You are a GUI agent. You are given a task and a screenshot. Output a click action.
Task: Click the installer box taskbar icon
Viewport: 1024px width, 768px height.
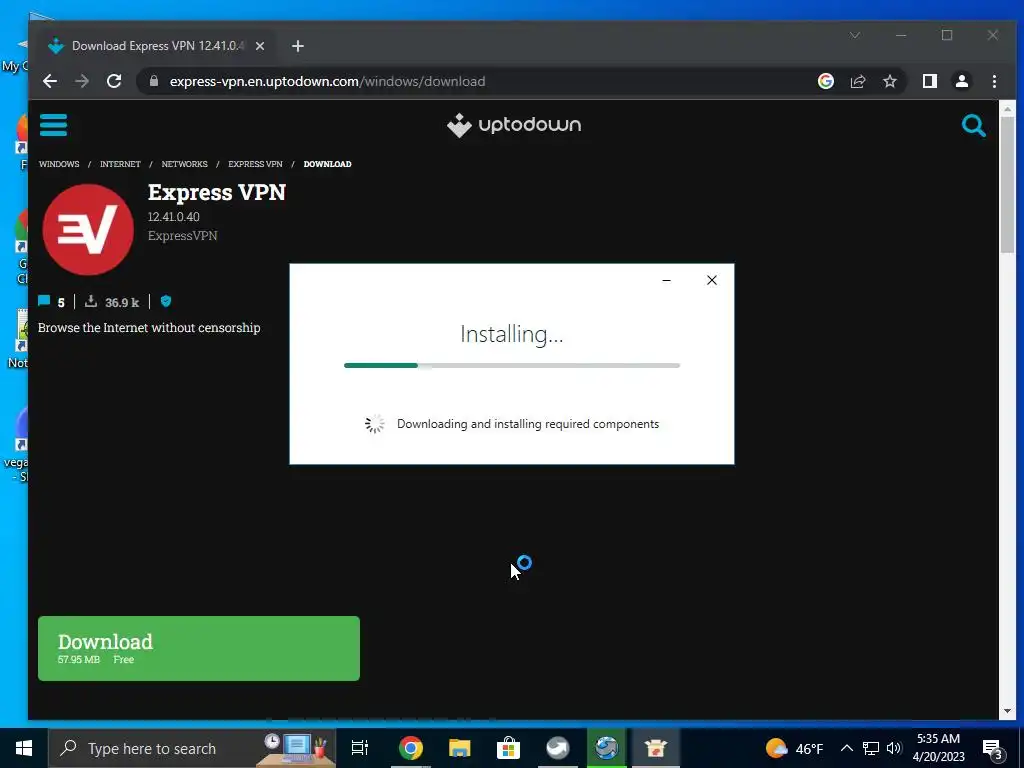tap(656, 748)
